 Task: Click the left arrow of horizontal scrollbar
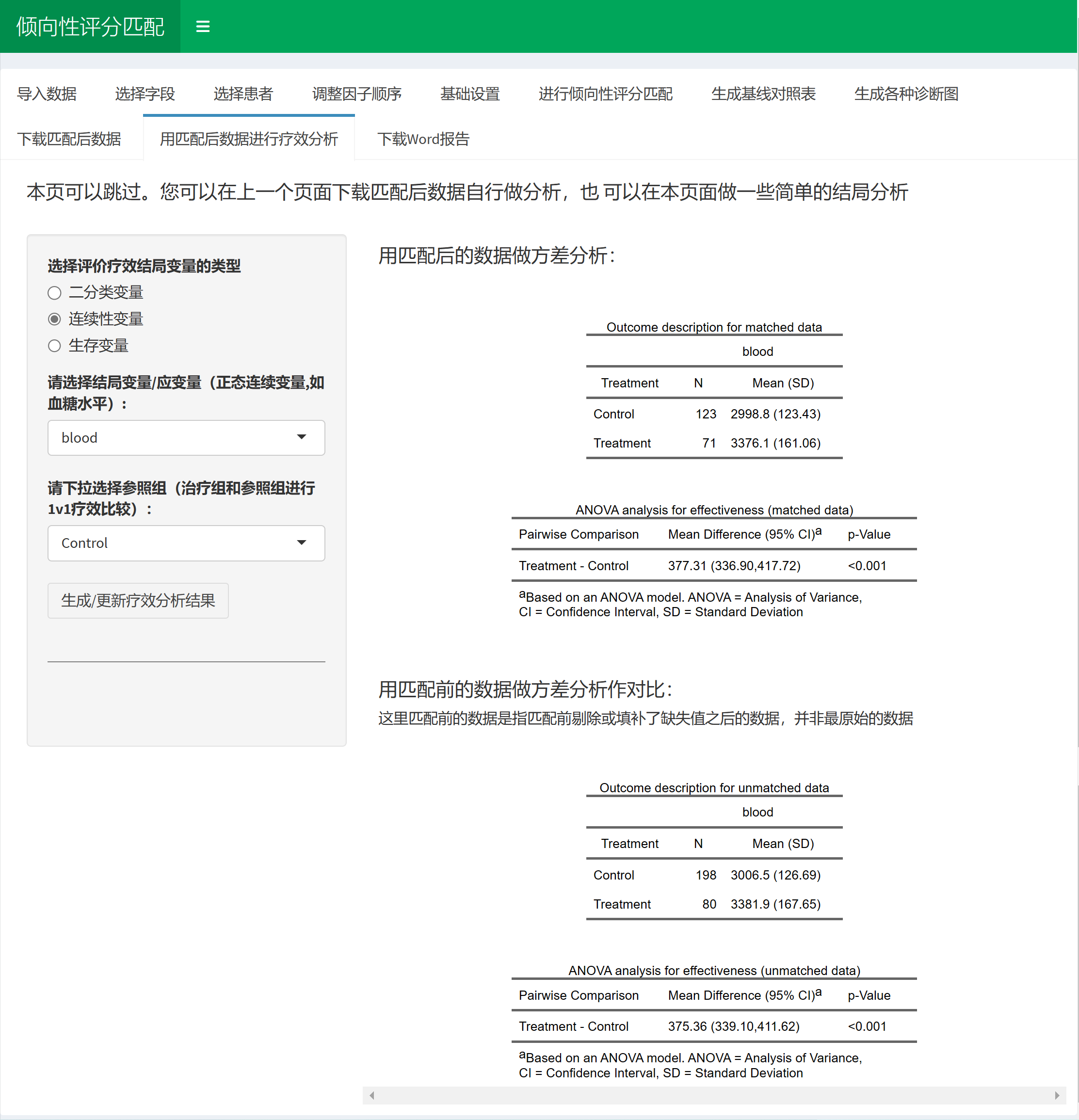(x=372, y=1095)
